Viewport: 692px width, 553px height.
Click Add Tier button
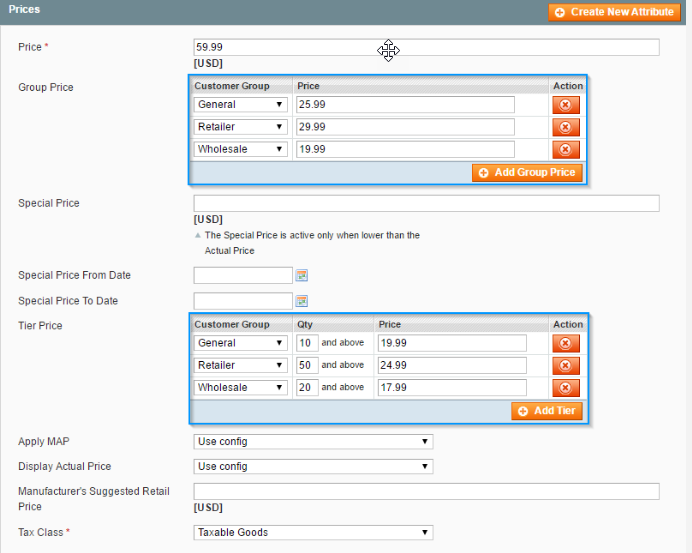click(x=547, y=411)
